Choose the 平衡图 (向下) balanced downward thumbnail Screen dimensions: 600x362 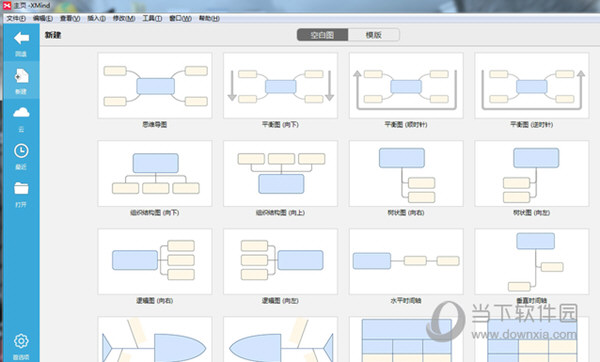click(280, 85)
